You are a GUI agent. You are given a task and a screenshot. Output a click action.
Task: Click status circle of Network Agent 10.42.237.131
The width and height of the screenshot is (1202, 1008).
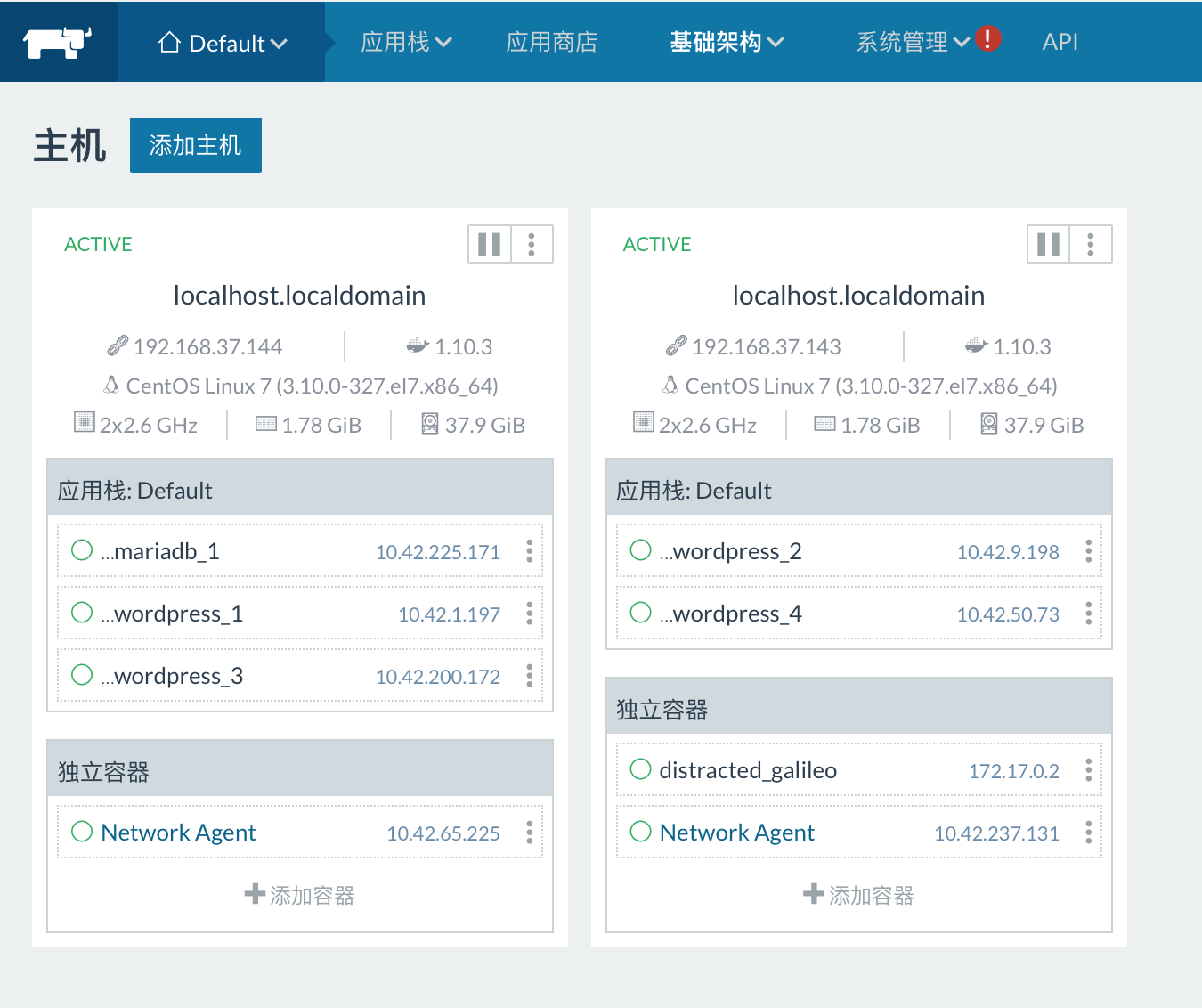coord(641,832)
